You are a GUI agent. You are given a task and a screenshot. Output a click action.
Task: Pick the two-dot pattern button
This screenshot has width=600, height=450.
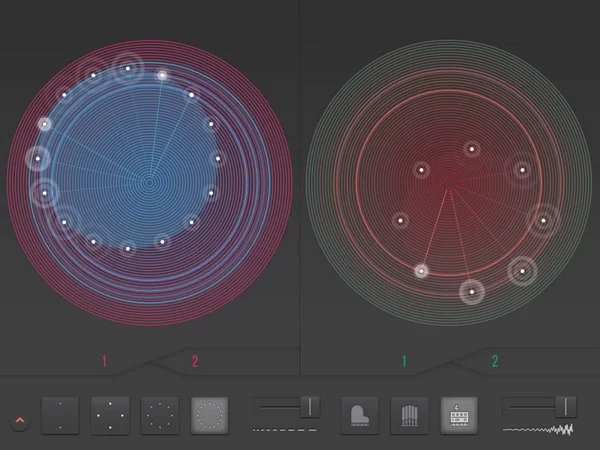pyautogui.click(x=59, y=415)
